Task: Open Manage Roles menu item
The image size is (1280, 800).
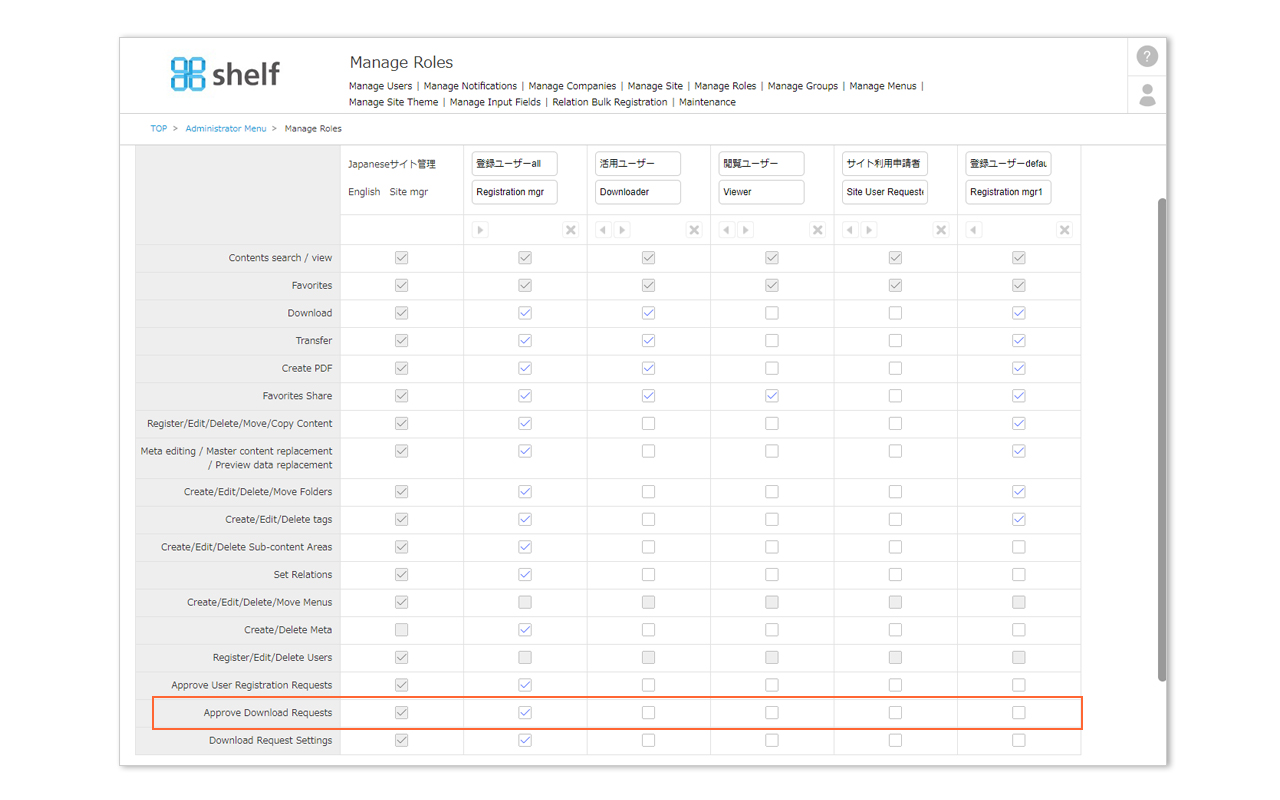Action: [725, 86]
